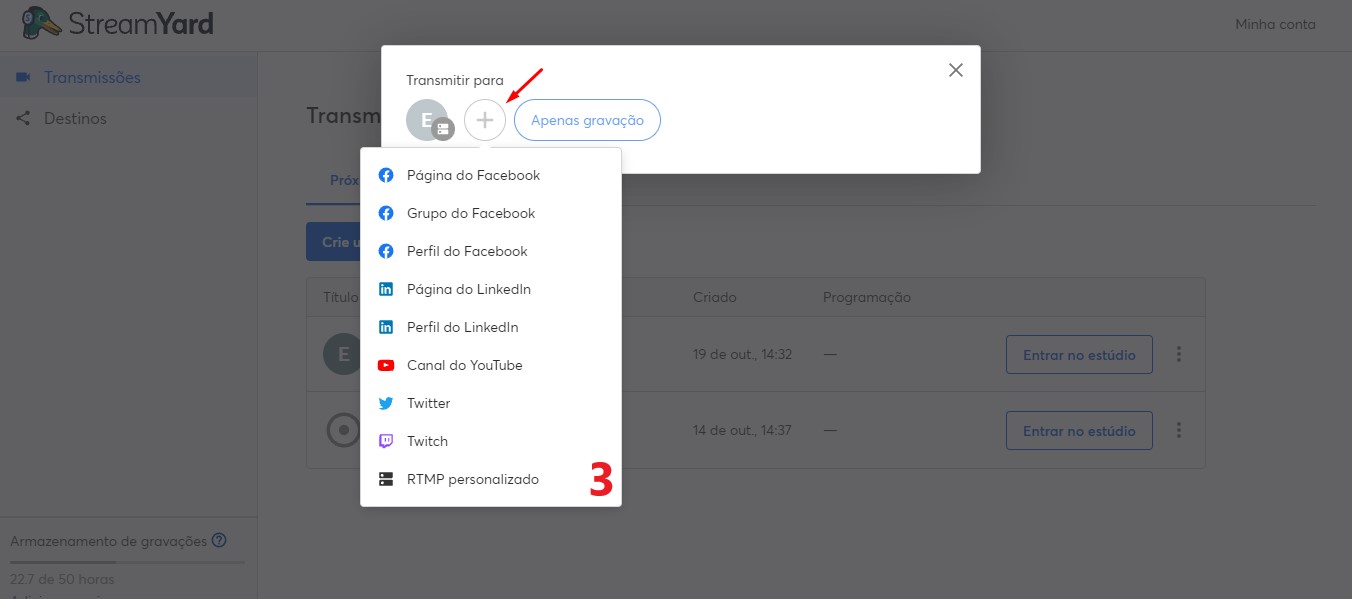Select Página do LinkedIn
Viewport: 1352px width, 599px height.
coord(491,290)
